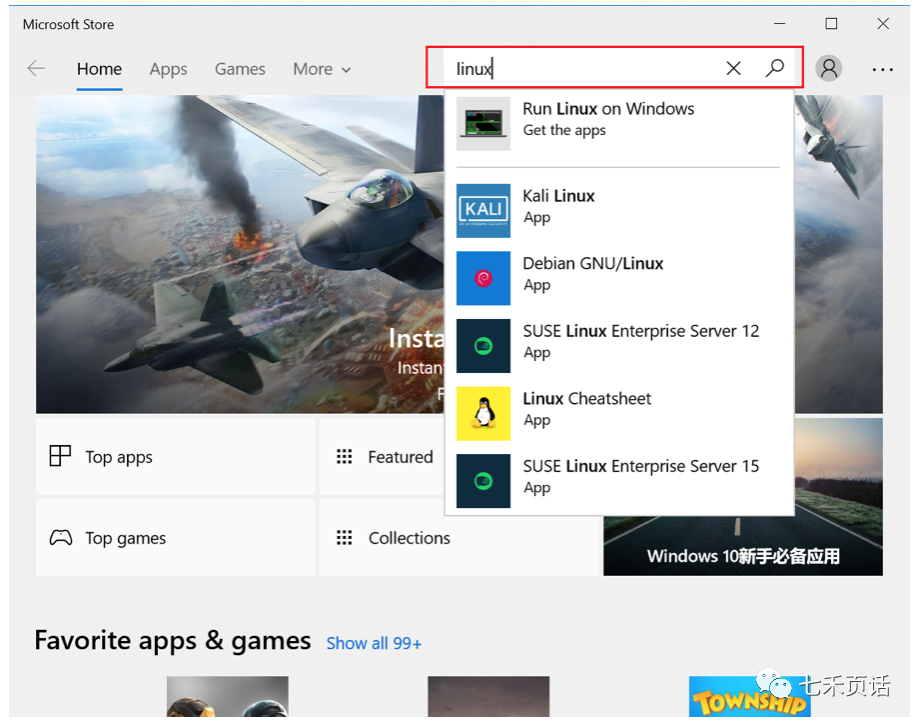Select Run Linux on Windows suggestion
Viewport: 920px width, 726px height.
pyautogui.click(x=619, y=124)
